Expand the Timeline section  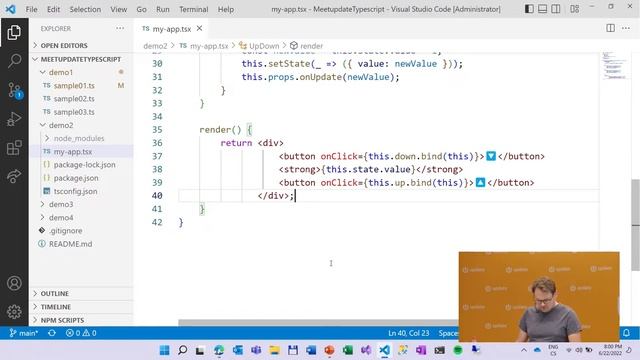(x=81, y=307)
